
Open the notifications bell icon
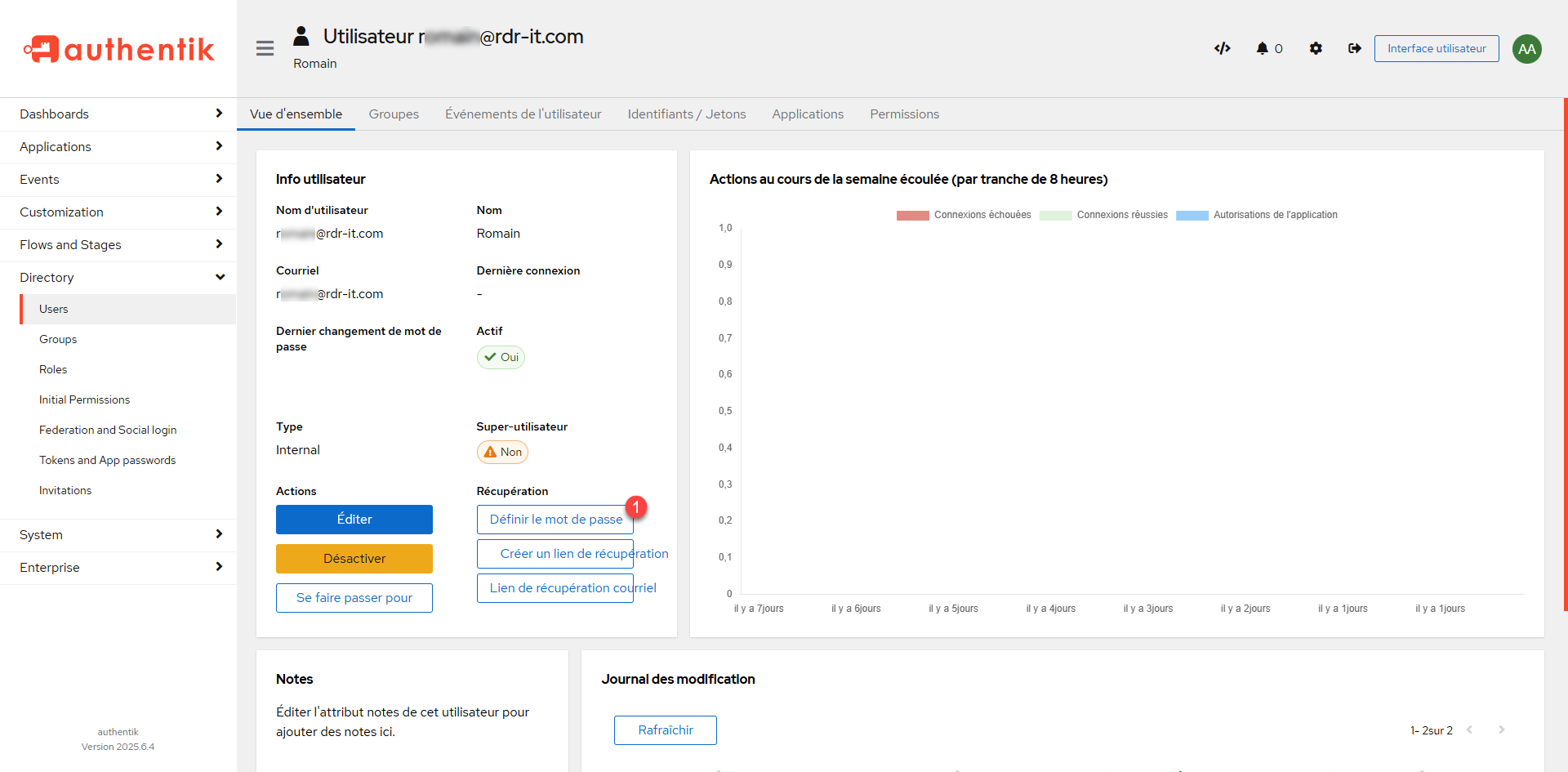pyautogui.click(x=1263, y=48)
